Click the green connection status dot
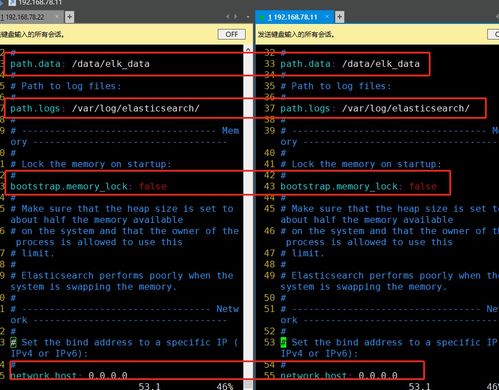 [262, 17]
